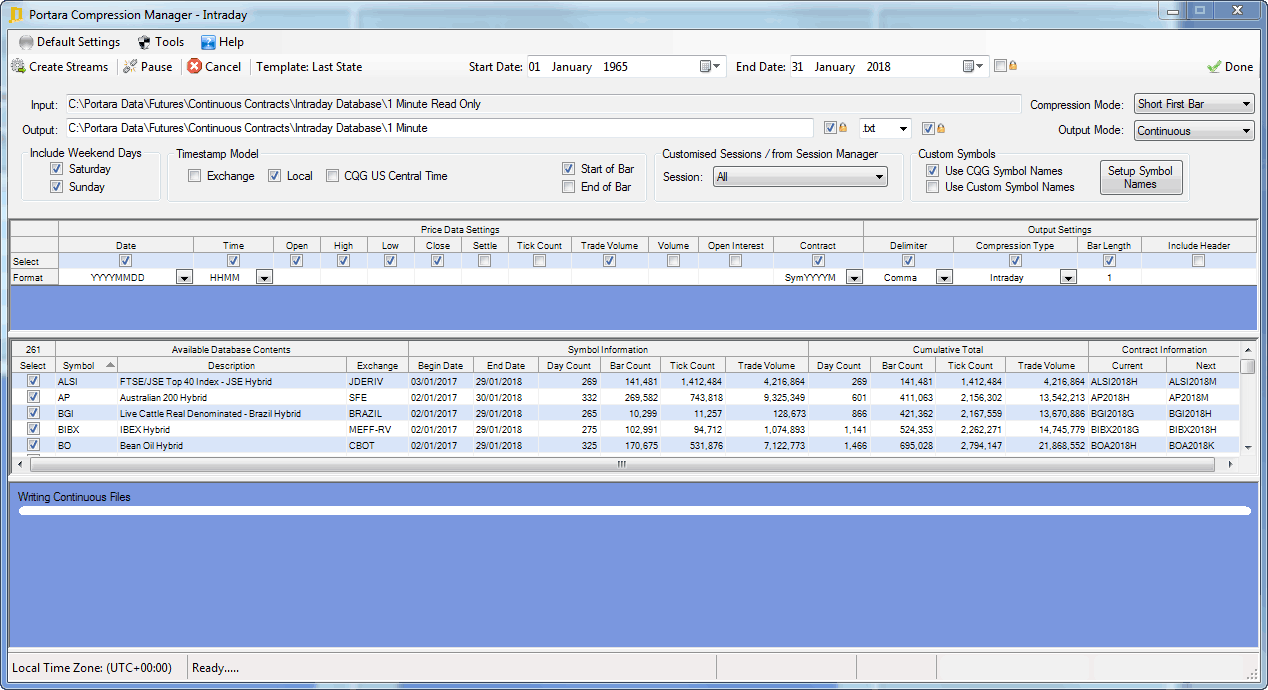Click the red Cancel X icon

pyautogui.click(x=194, y=67)
